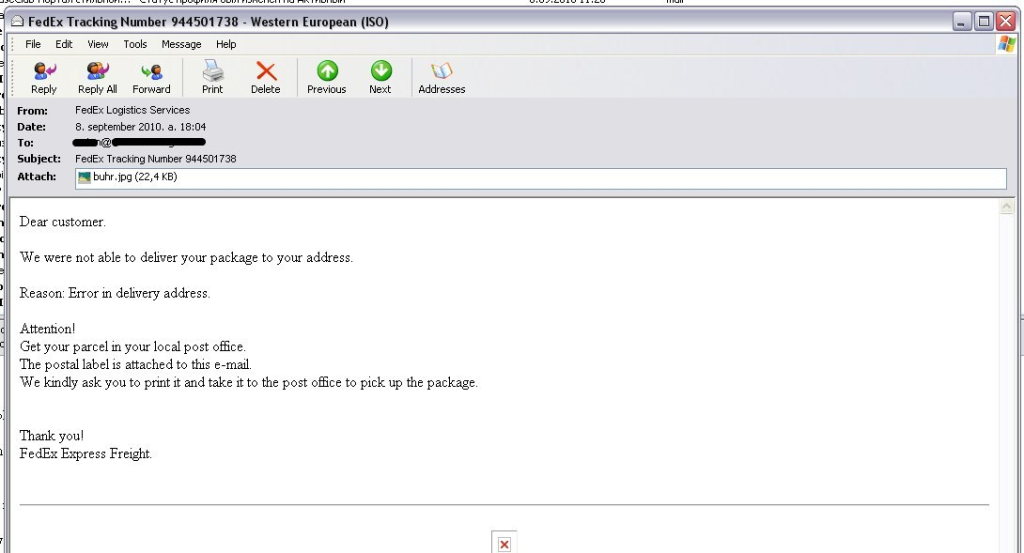Open the View menu
1024x553 pixels.
click(x=98, y=44)
